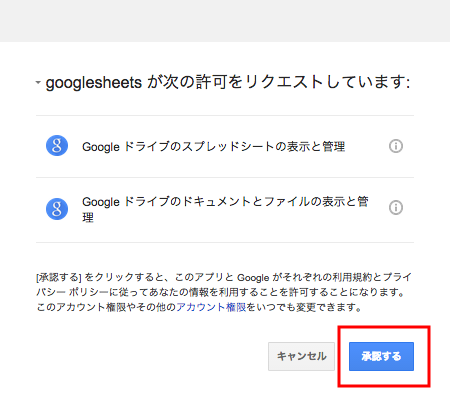Click このアカウント権限やその他の text before link
This screenshot has width=450, height=409.
[106, 307]
